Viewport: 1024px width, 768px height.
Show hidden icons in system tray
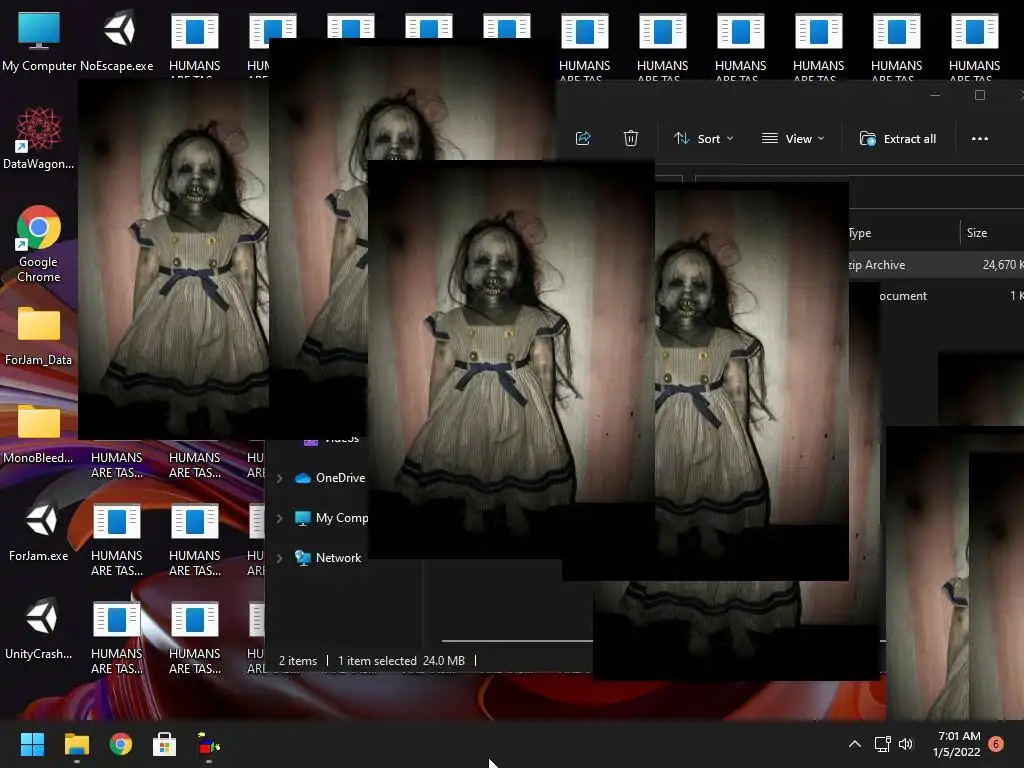854,744
